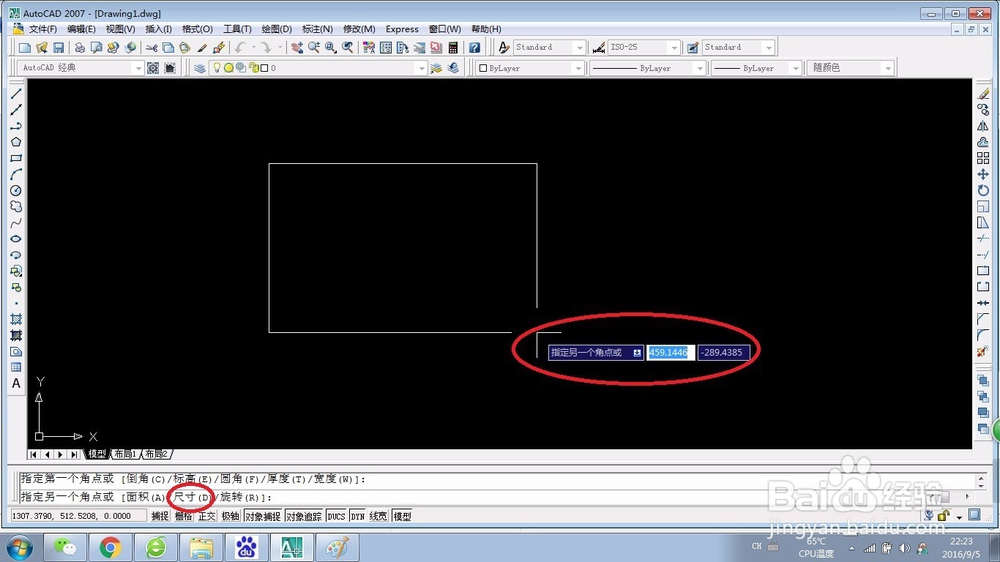The image size is (1000, 562).
Task: Jump to first layout tab arrow
Action: (x=34, y=454)
